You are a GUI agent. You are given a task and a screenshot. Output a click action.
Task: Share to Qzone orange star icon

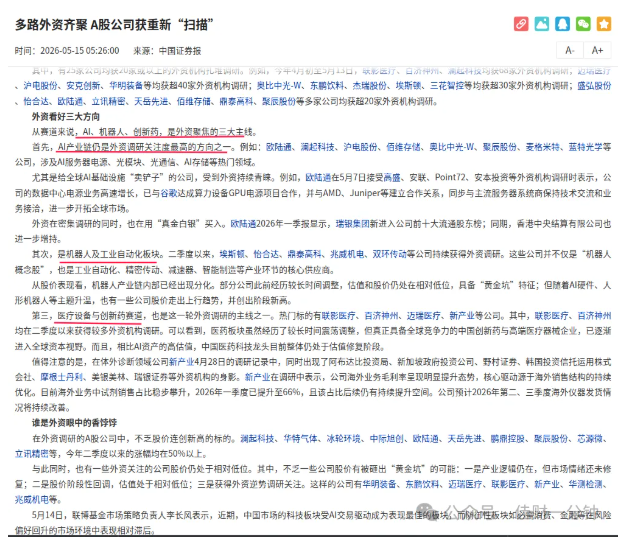click(604, 24)
